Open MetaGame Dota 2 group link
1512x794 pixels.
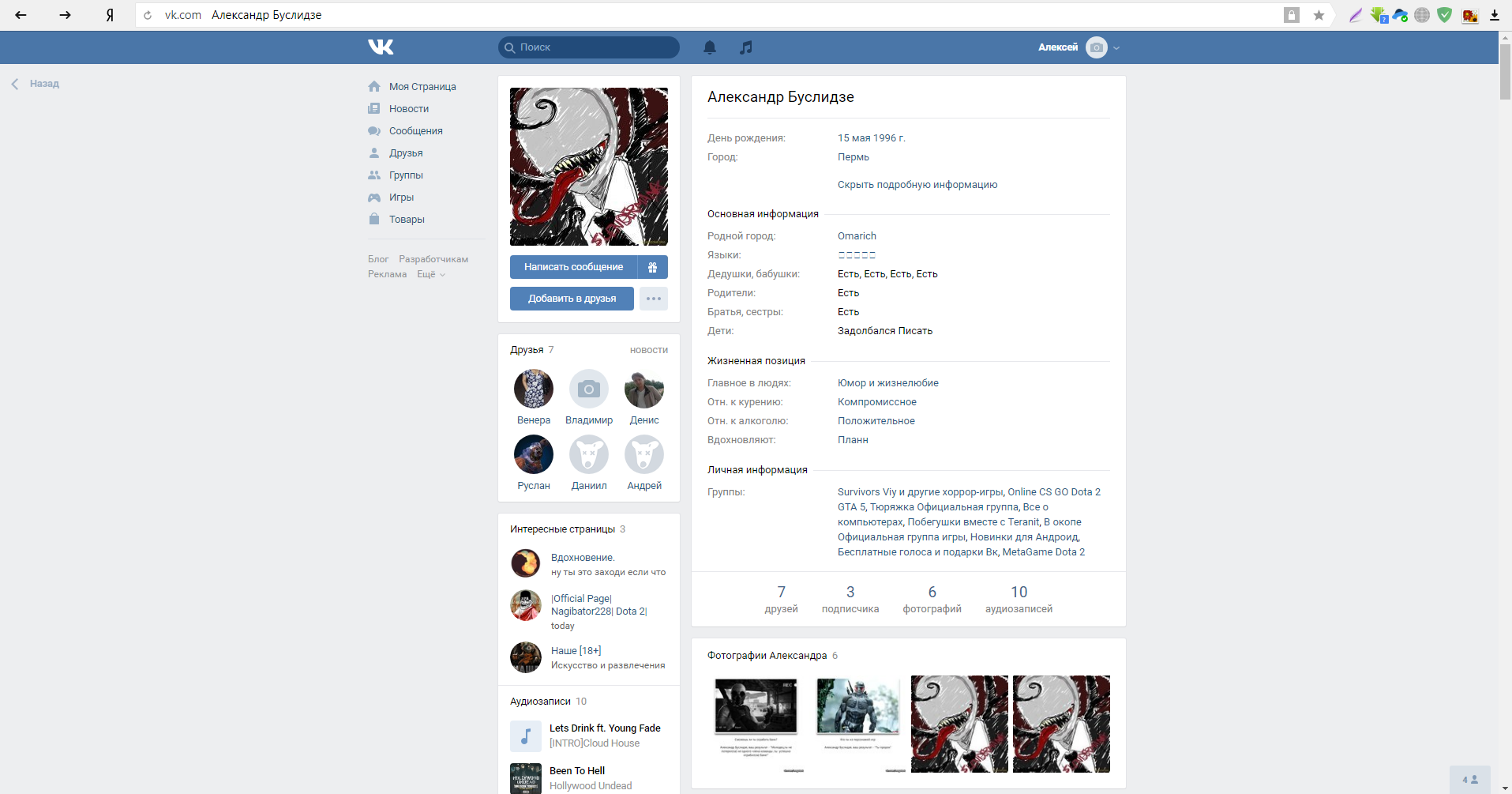[1044, 552]
